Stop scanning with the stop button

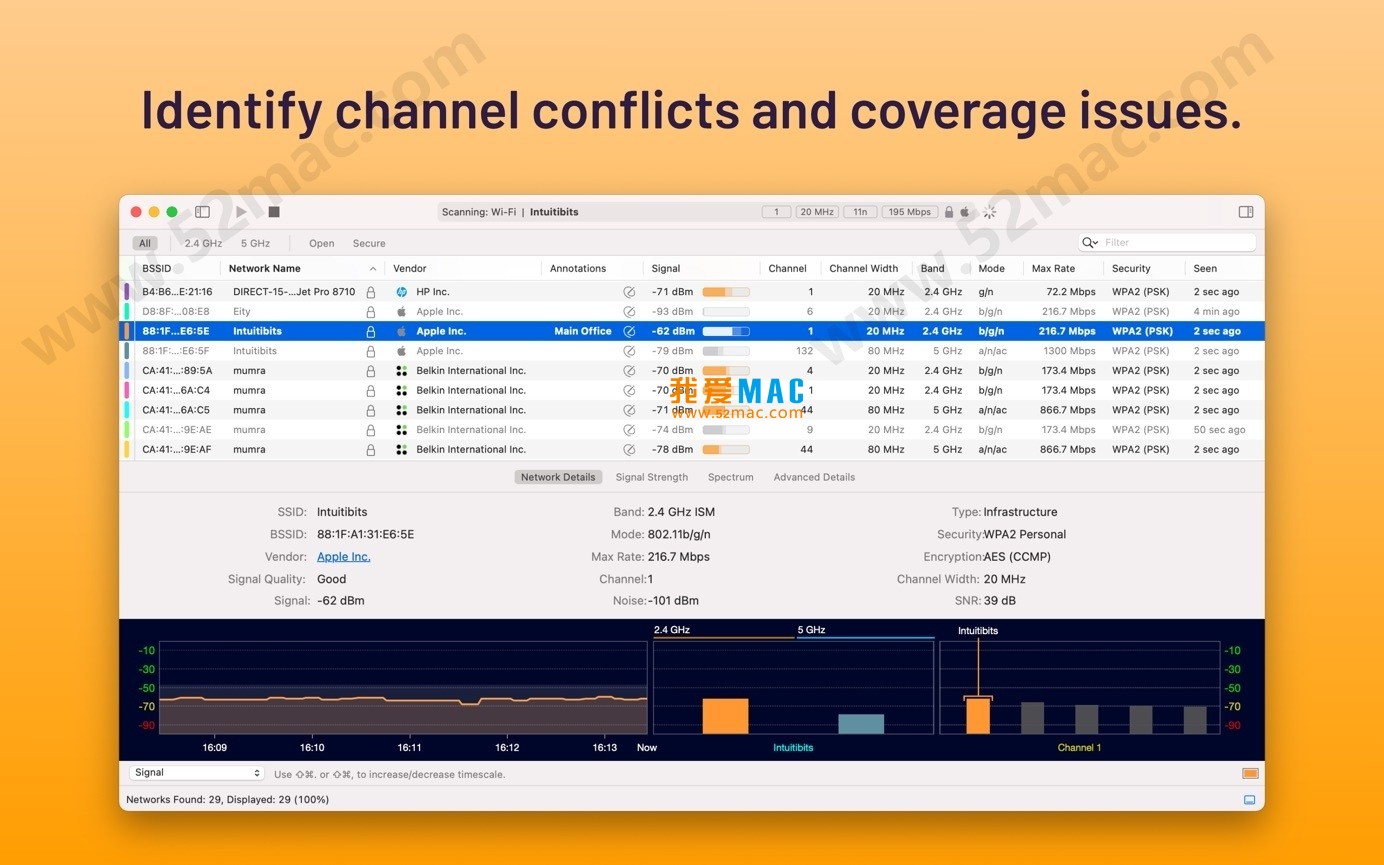pyautogui.click(x=274, y=212)
